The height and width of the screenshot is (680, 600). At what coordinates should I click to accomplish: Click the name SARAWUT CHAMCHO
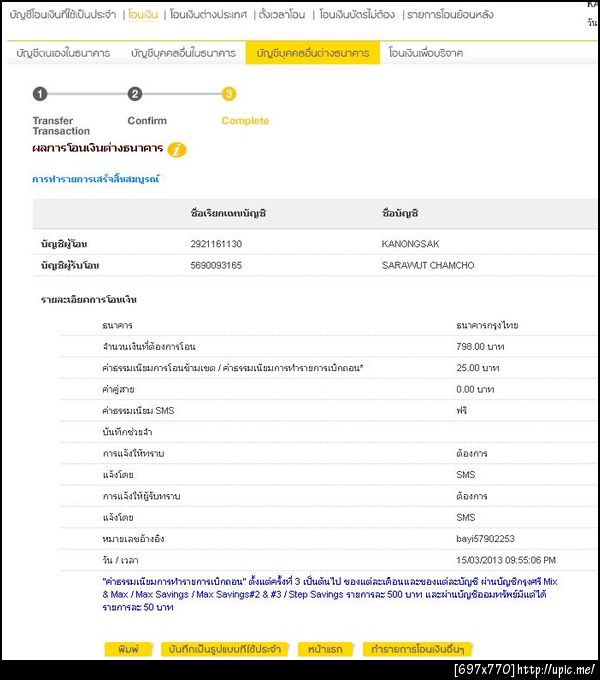click(x=428, y=265)
